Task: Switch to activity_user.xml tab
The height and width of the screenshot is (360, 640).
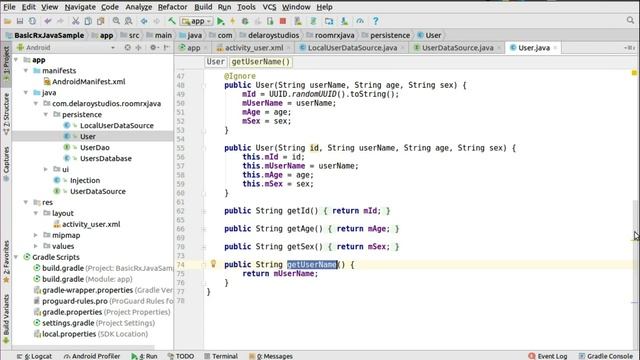Action: [x=253, y=48]
